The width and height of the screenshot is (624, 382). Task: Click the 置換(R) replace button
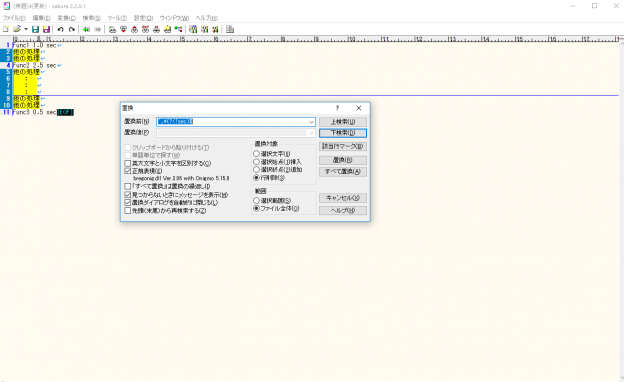tap(343, 160)
